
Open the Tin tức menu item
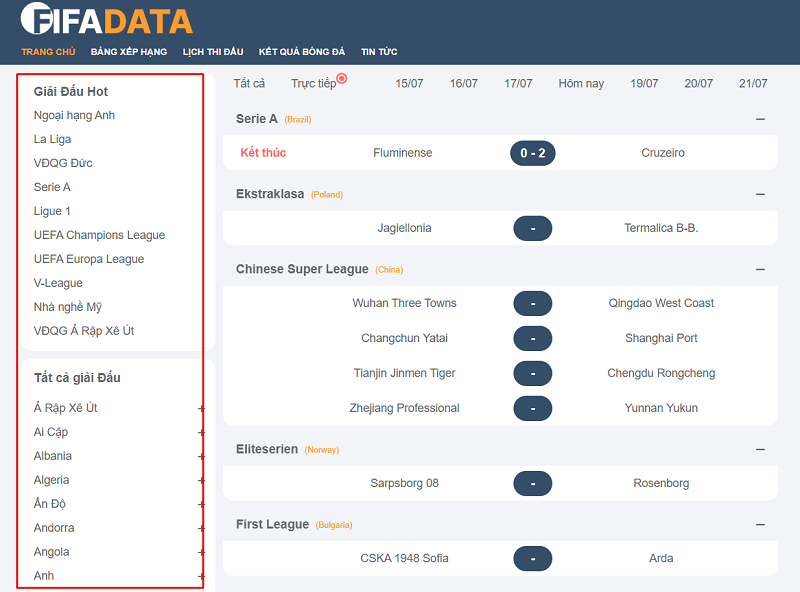[379, 52]
